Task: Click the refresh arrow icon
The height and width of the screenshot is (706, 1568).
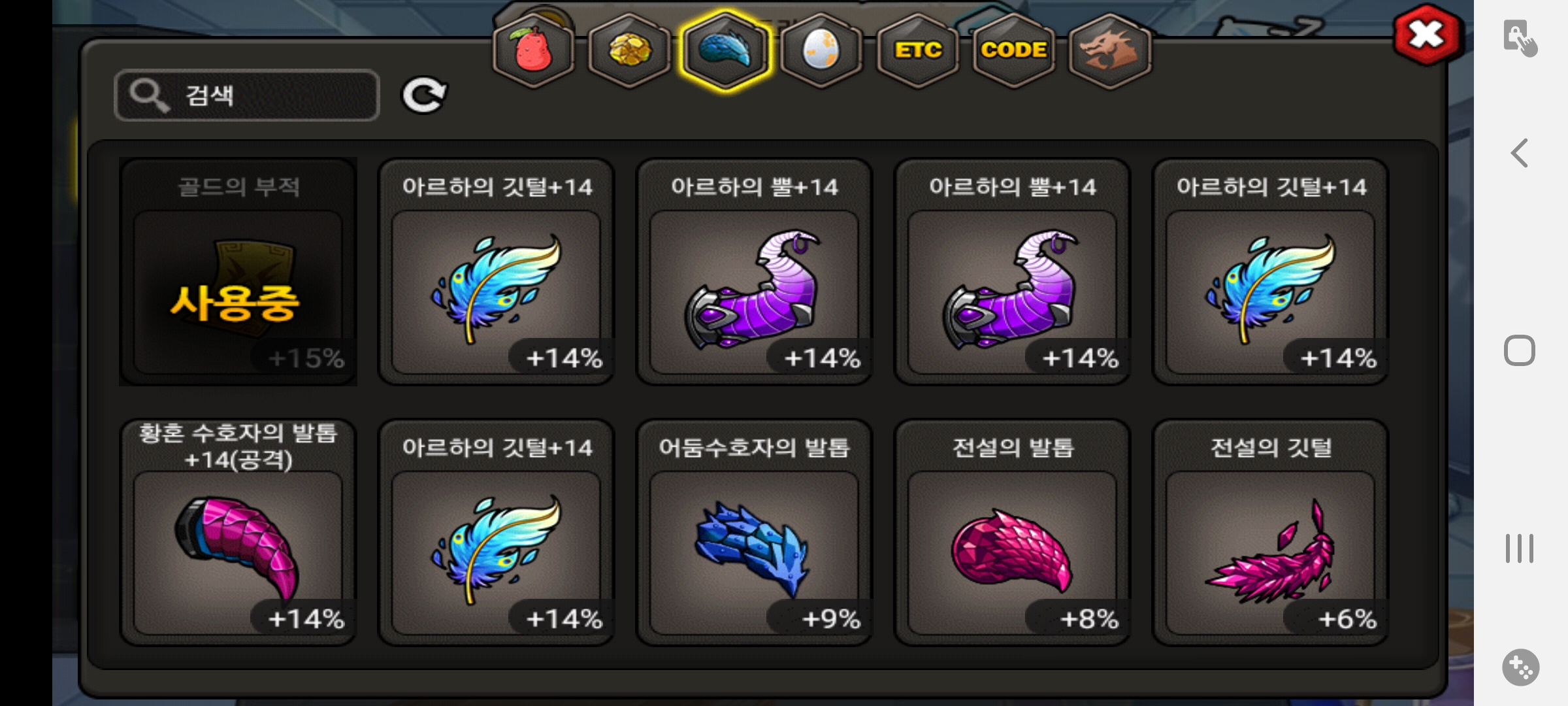Action: point(424,95)
